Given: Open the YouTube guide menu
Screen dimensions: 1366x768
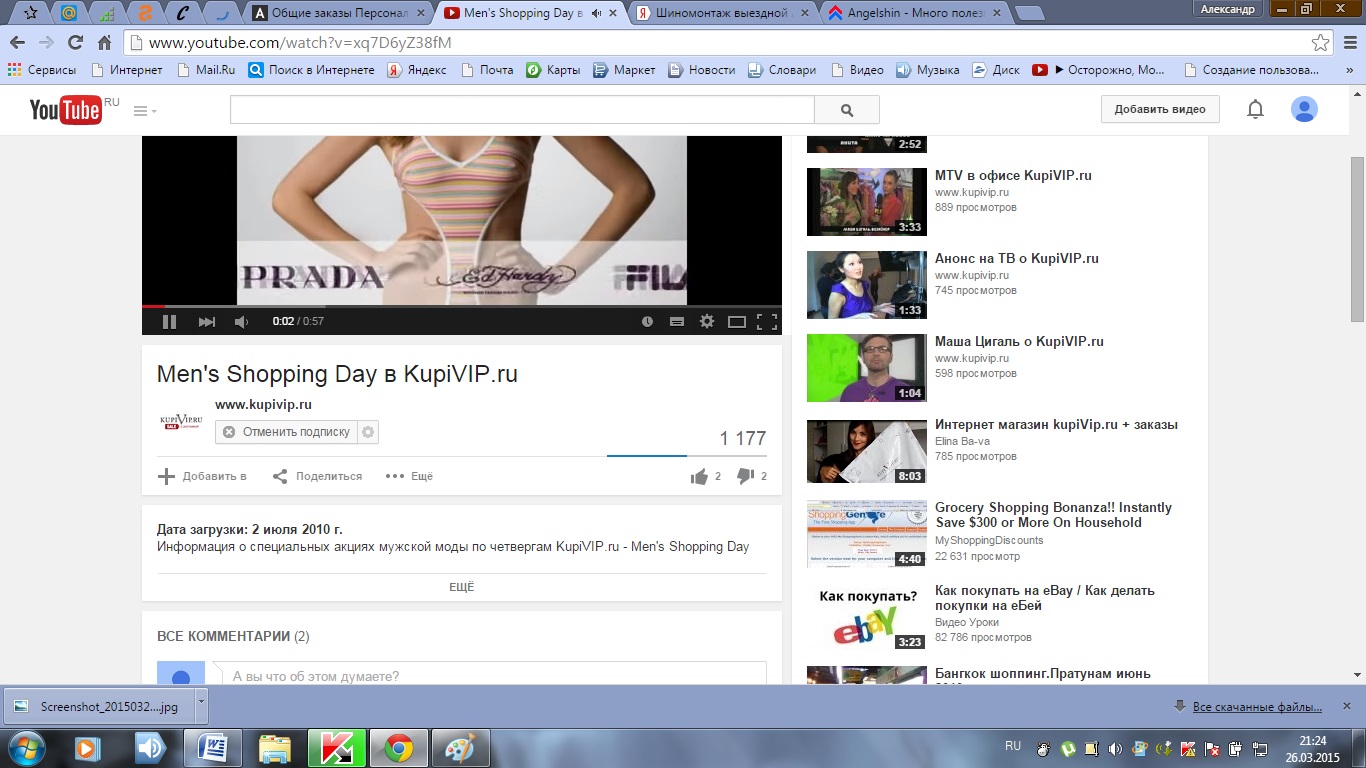Looking at the screenshot, I should [145, 110].
